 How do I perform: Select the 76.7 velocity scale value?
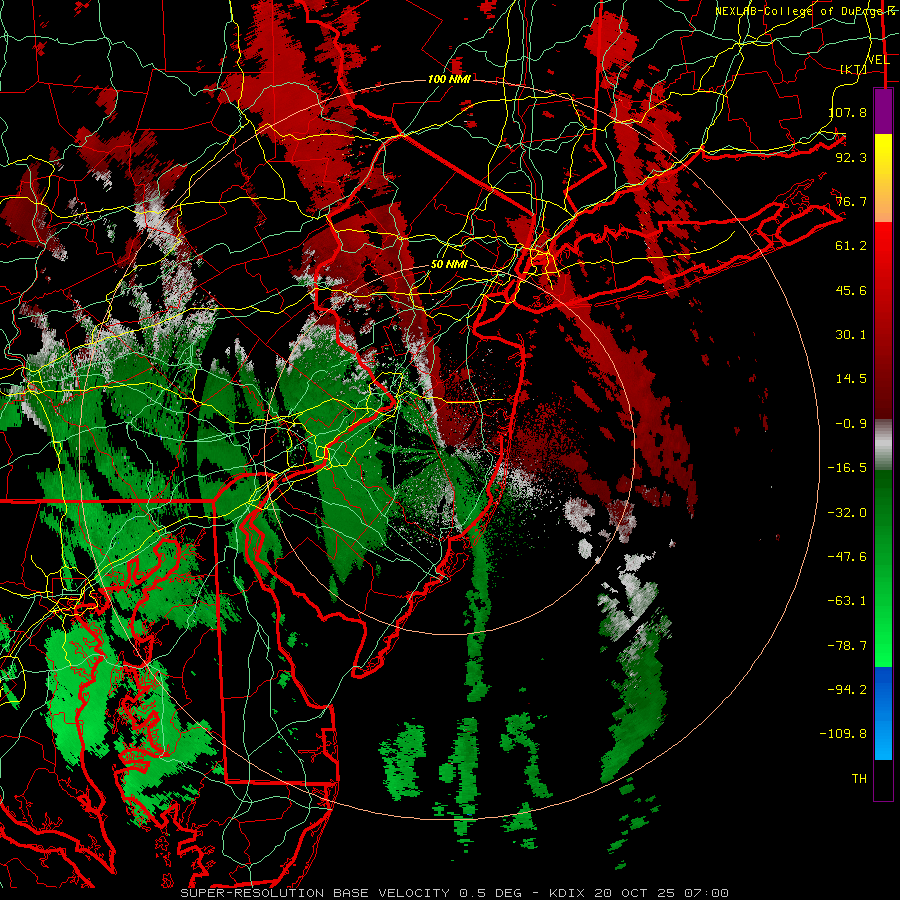coord(851,201)
